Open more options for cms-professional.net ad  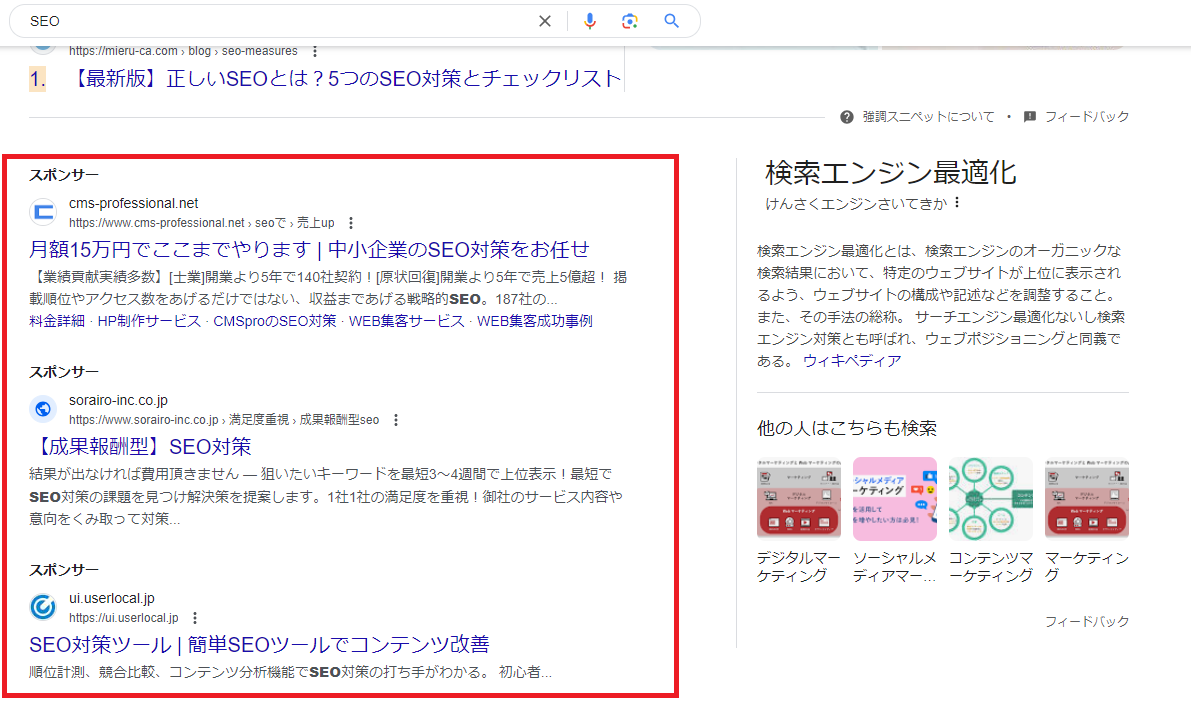click(350, 223)
